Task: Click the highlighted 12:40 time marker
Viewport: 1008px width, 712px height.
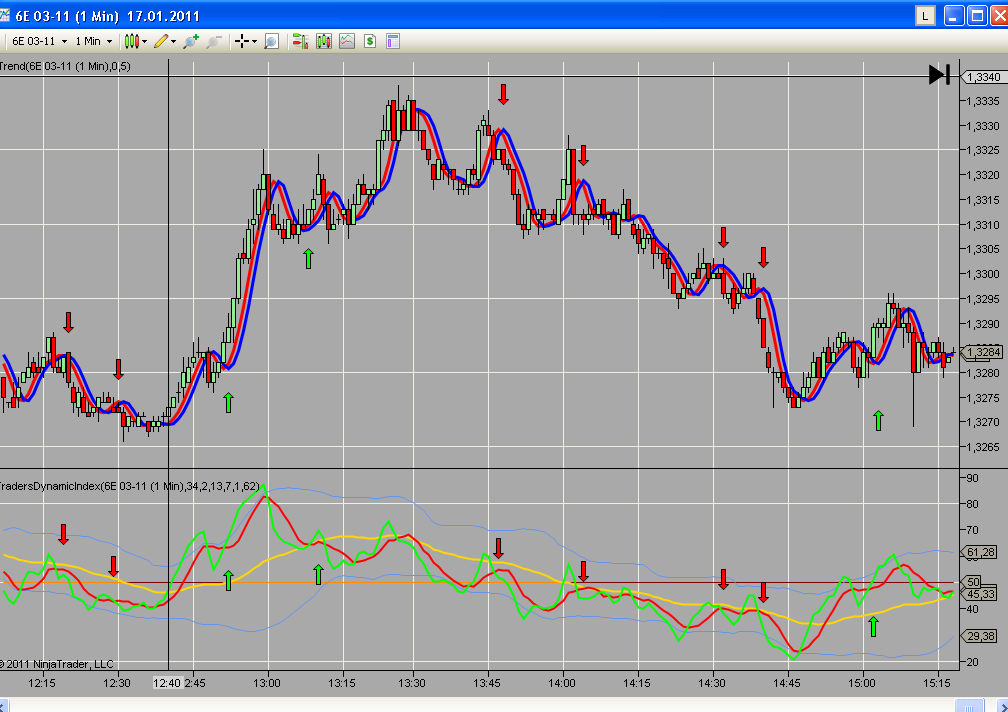Action: [167, 683]
